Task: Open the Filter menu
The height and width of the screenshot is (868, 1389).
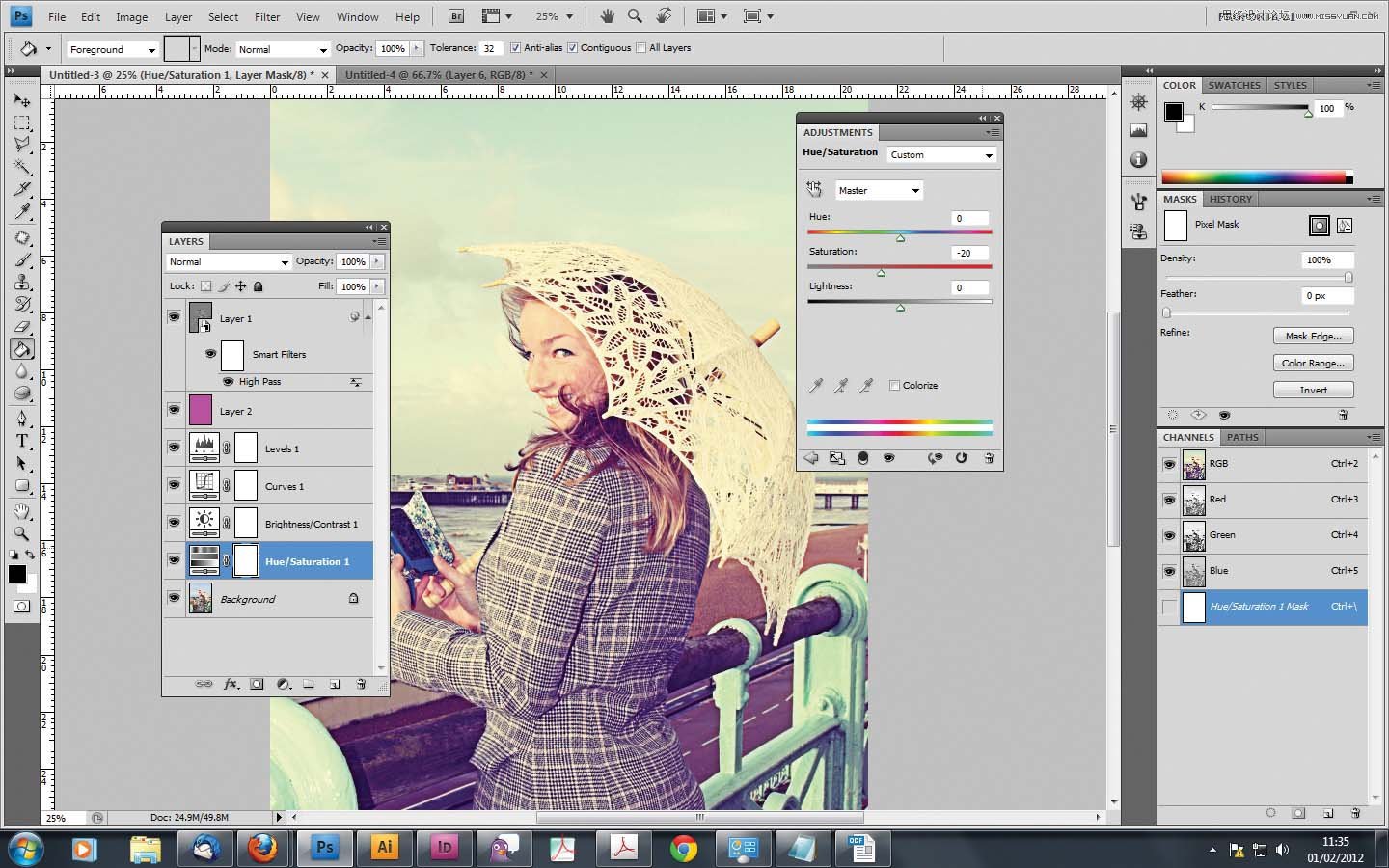Action: [267, 16]
